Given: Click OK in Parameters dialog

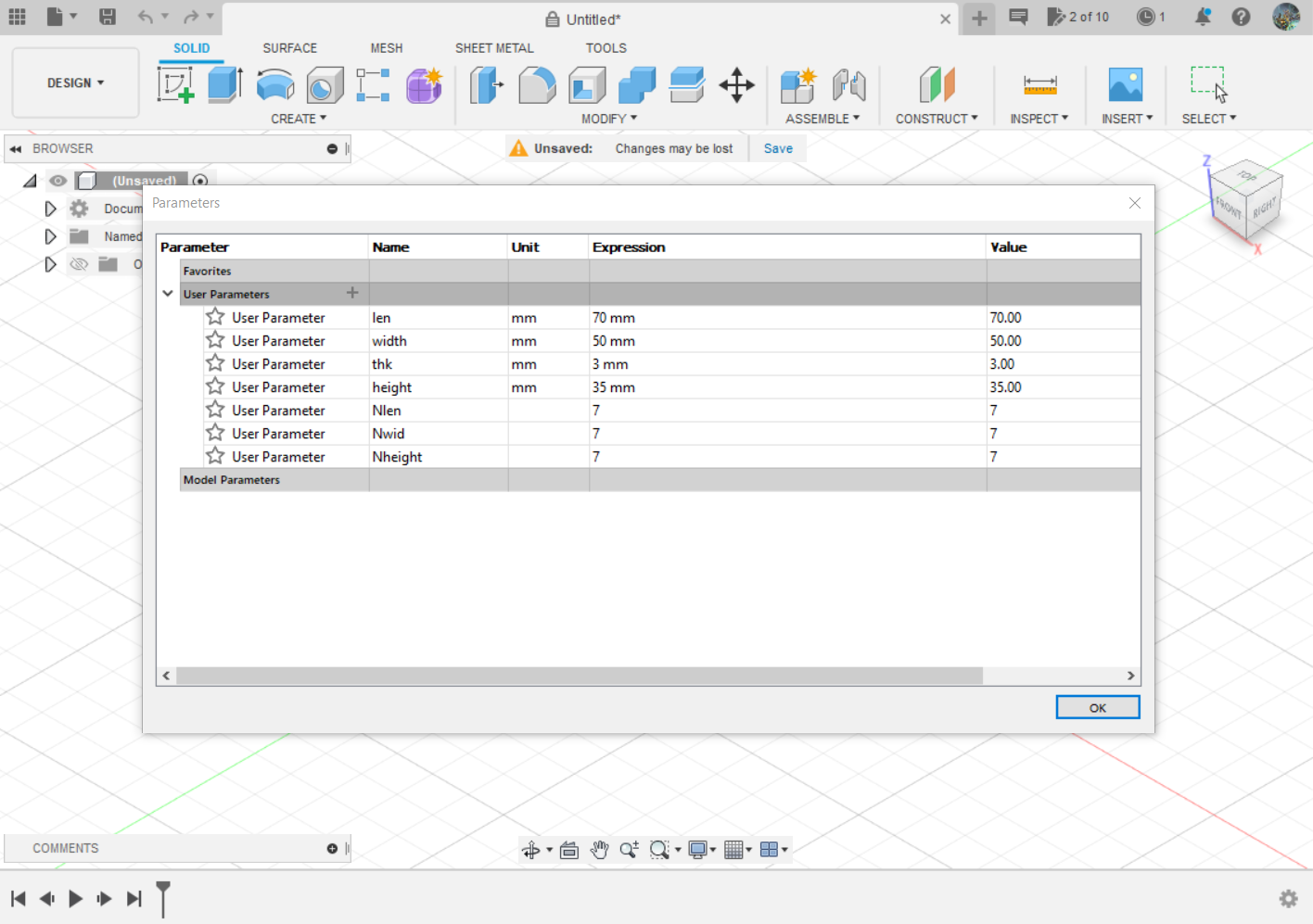Looking at the screenshot, I should click(1098, 707).
